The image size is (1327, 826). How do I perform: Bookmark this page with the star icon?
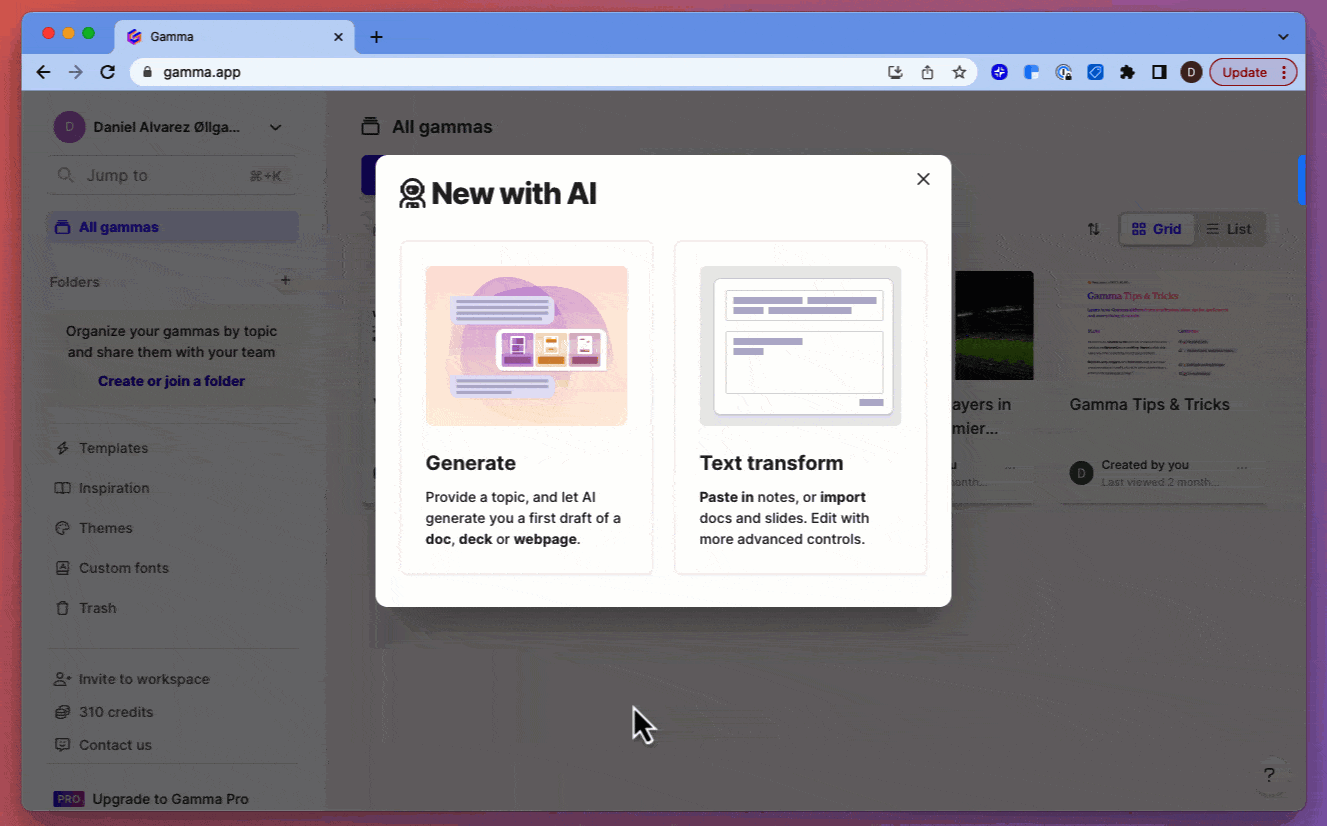(959, 72)
